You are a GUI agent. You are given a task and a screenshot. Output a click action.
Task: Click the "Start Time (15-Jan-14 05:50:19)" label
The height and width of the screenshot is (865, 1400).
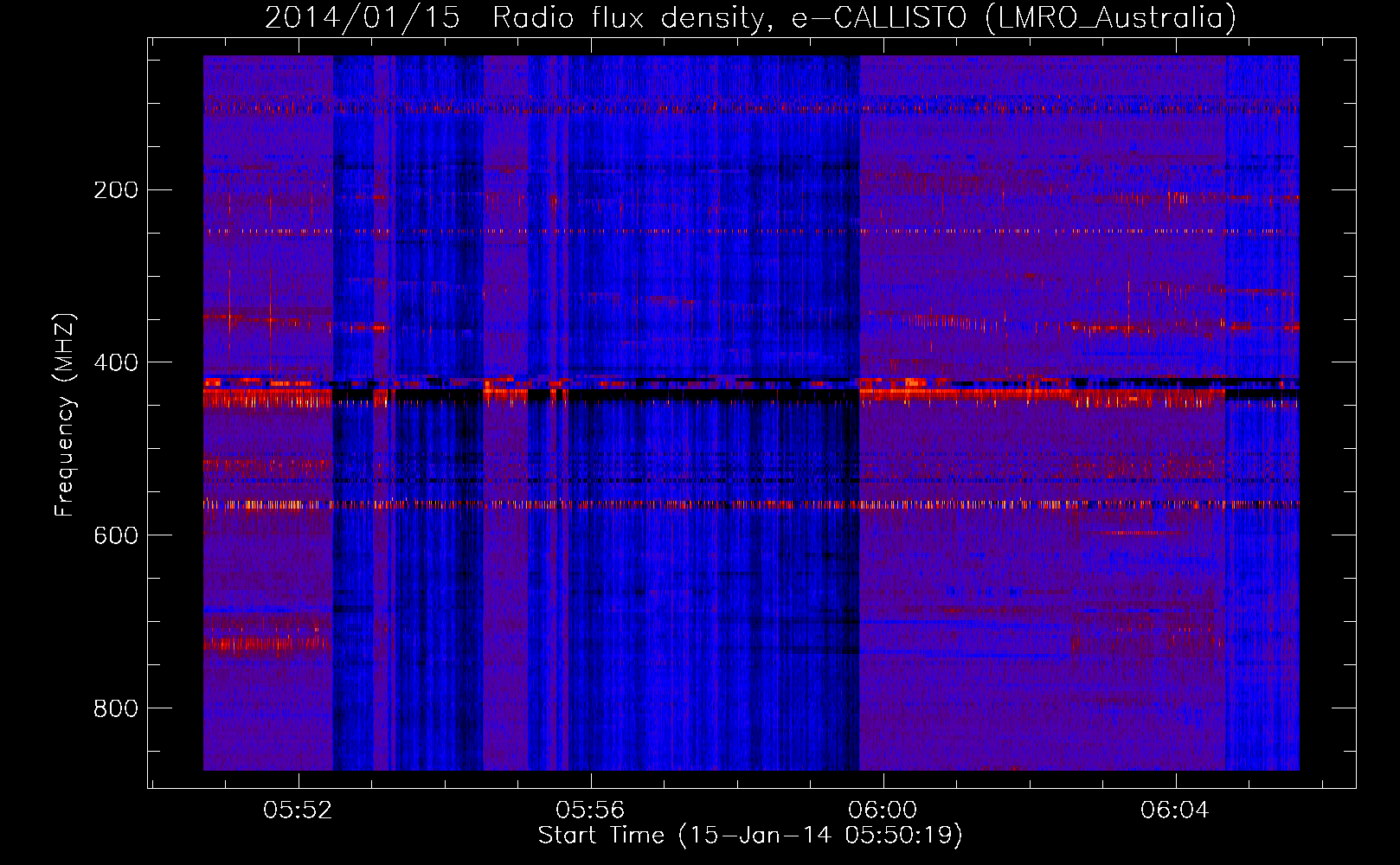point(750,836)
